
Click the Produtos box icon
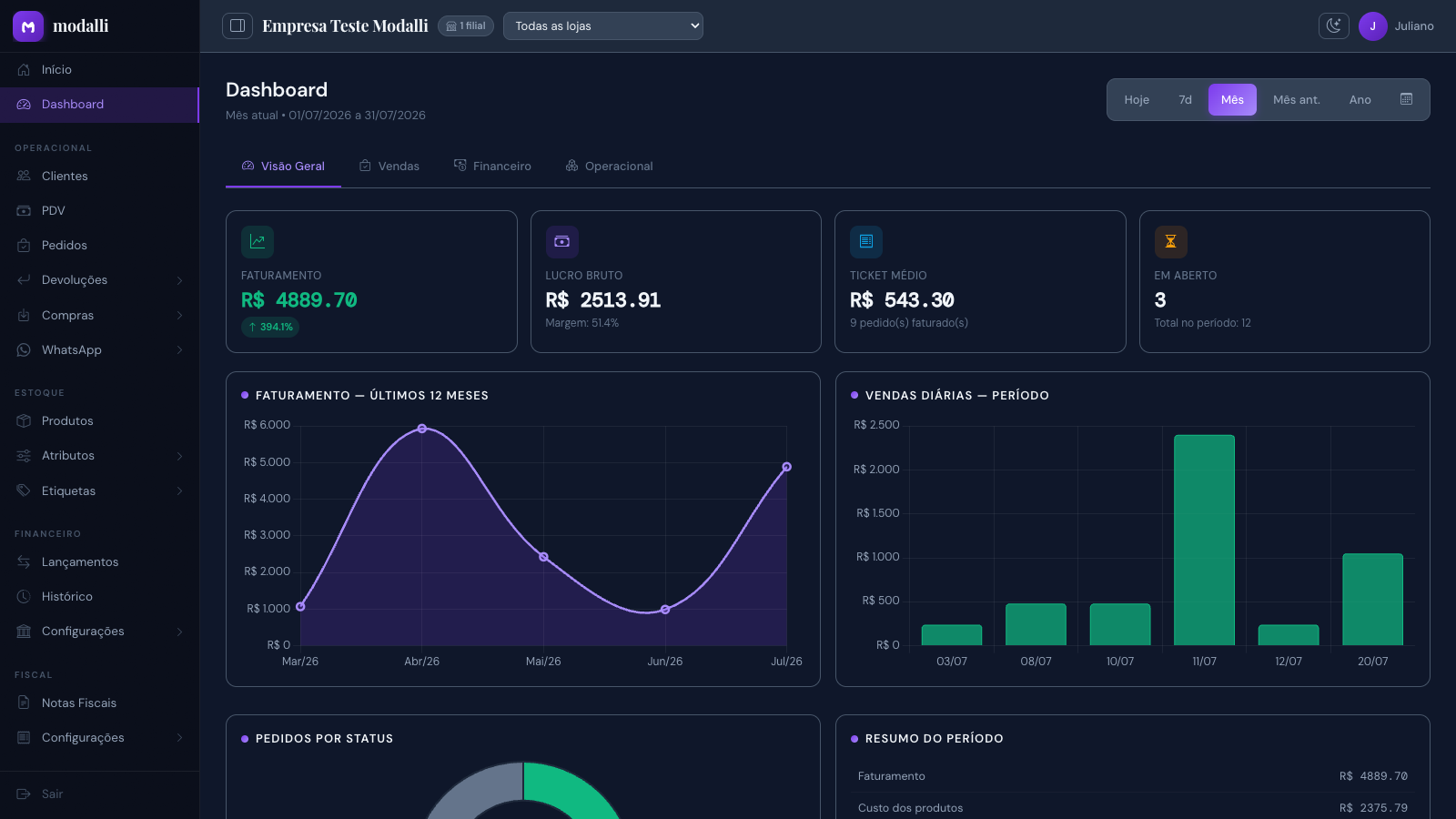pos(24,420)
